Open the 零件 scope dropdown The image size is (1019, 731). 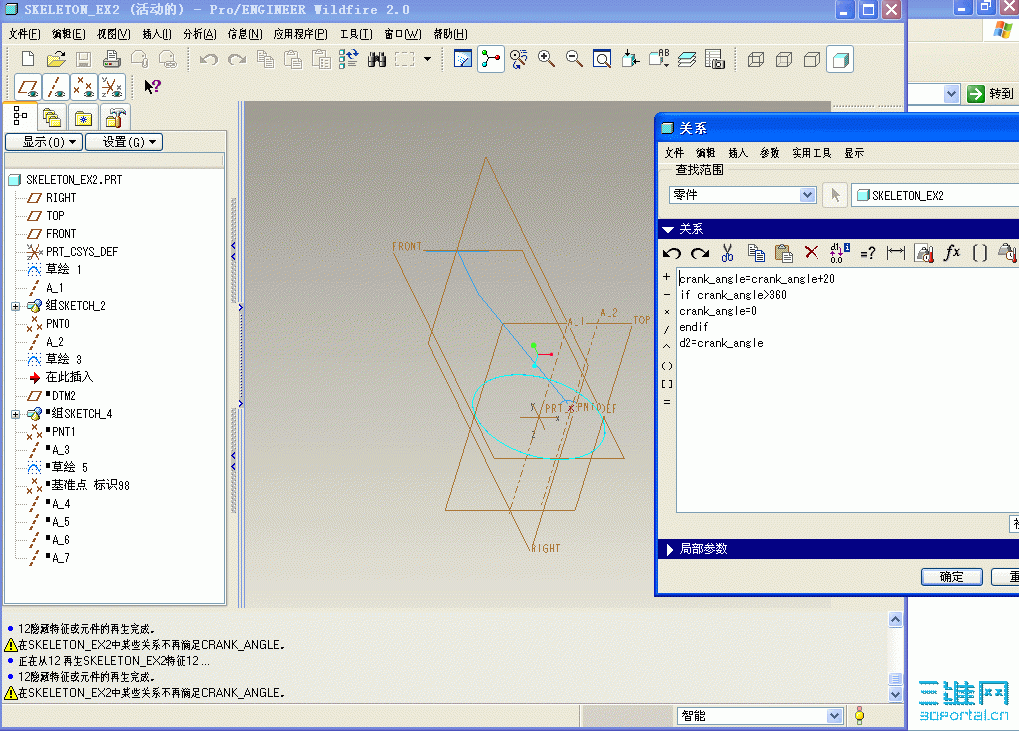coord(807,195)
